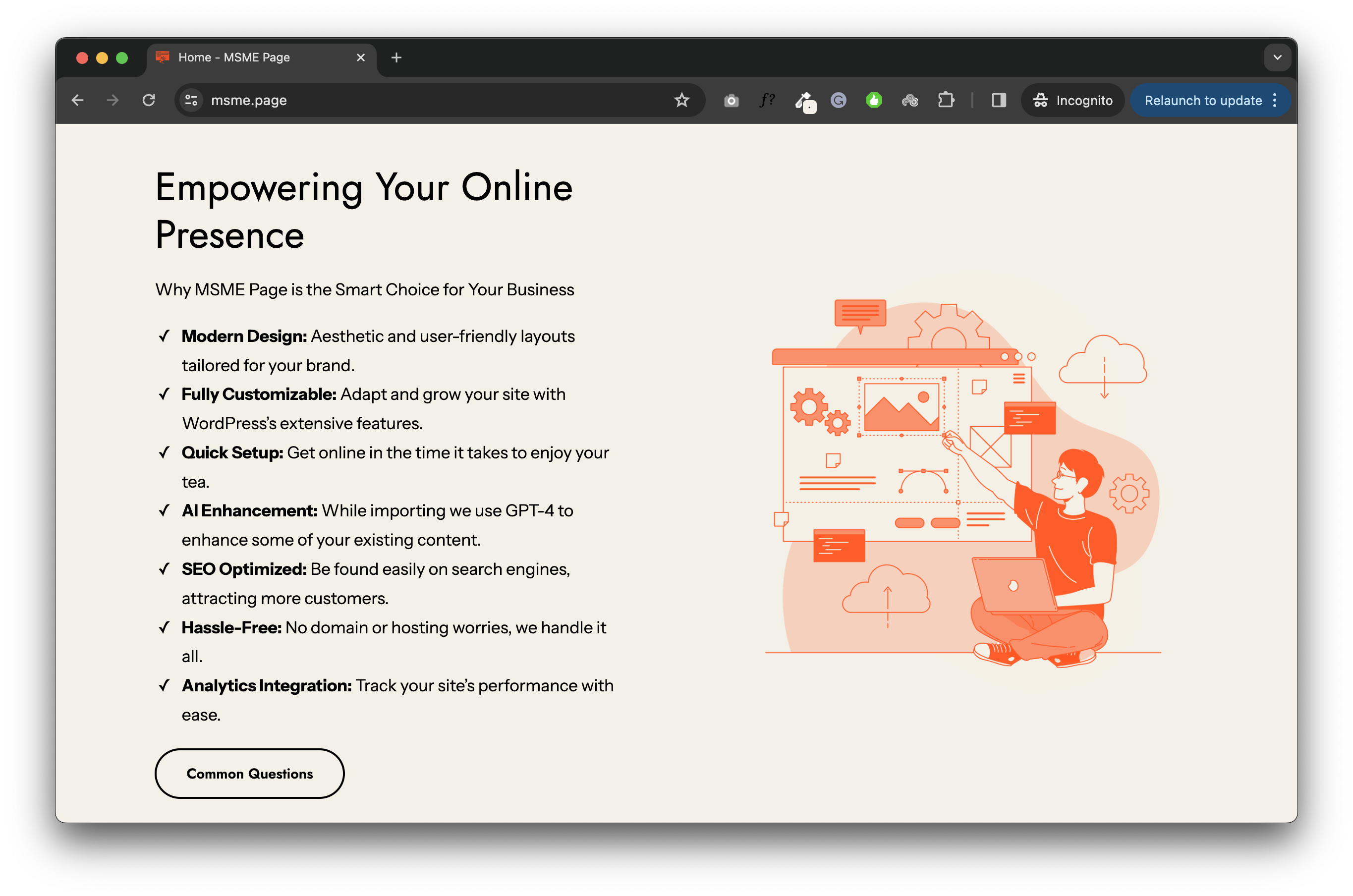View site information for msme.page
This screenshot has width=1353, height=896.
(x=191, y=101)
